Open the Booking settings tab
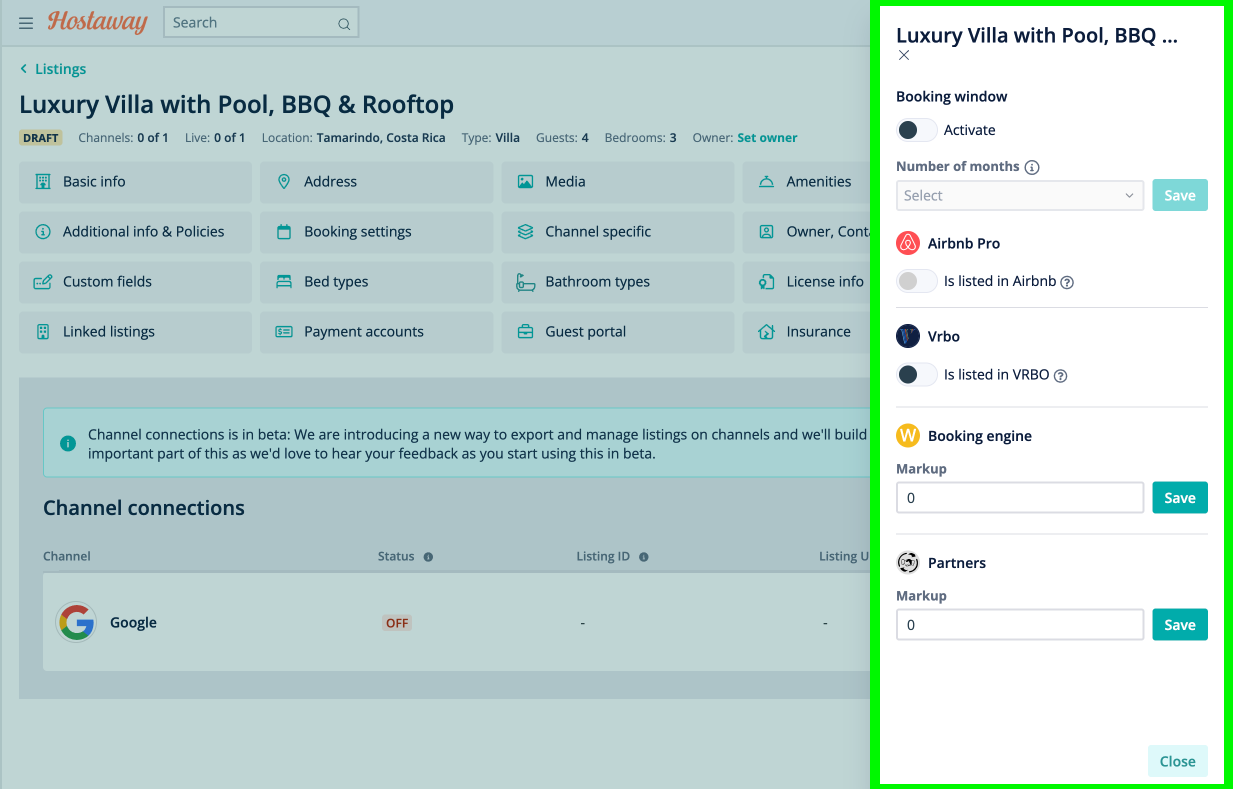 pyautogui.click(x=377, y=232)
